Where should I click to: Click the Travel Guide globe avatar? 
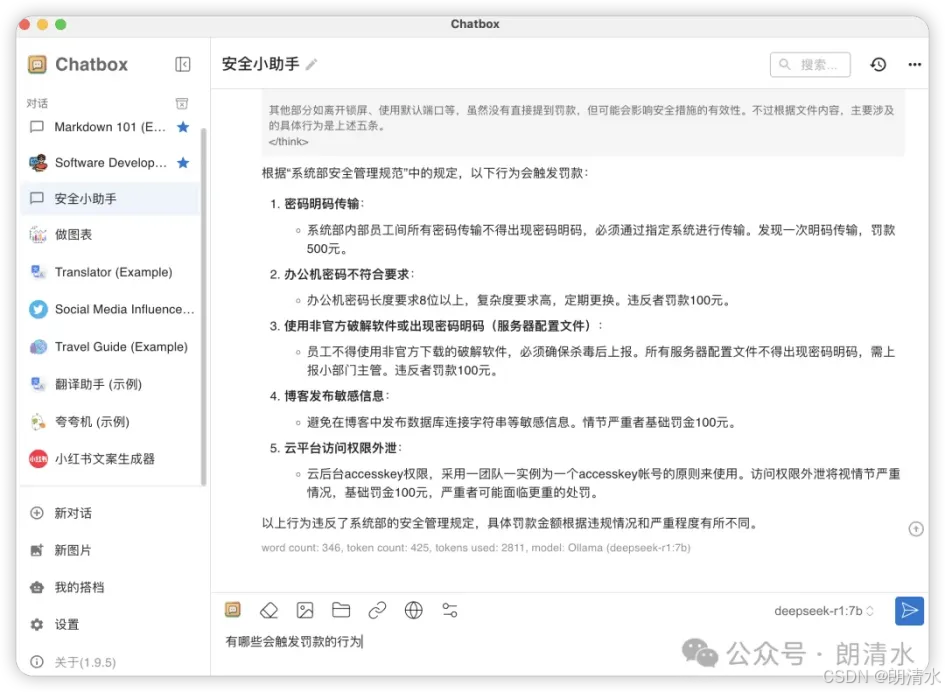[38, 347]
